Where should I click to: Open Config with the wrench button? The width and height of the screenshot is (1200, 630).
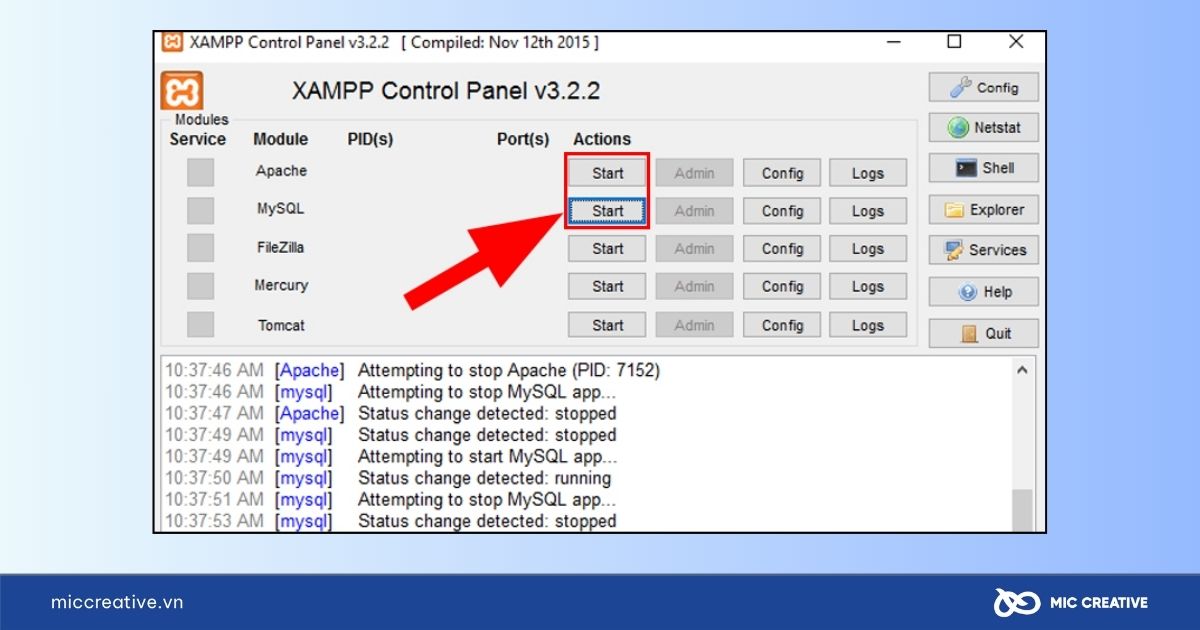(984, 88)
